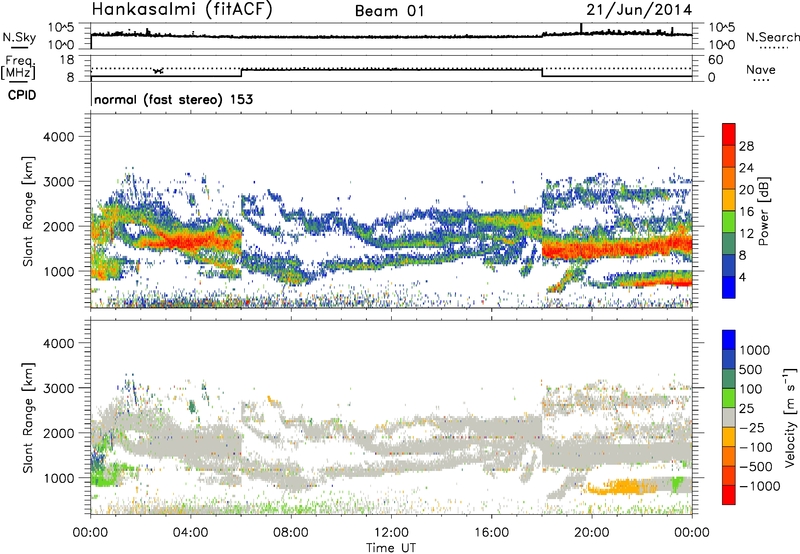The image size is (800, 554).
Task: Click the red bottom of Velocity colorbar
Action: tap(729, 495)
